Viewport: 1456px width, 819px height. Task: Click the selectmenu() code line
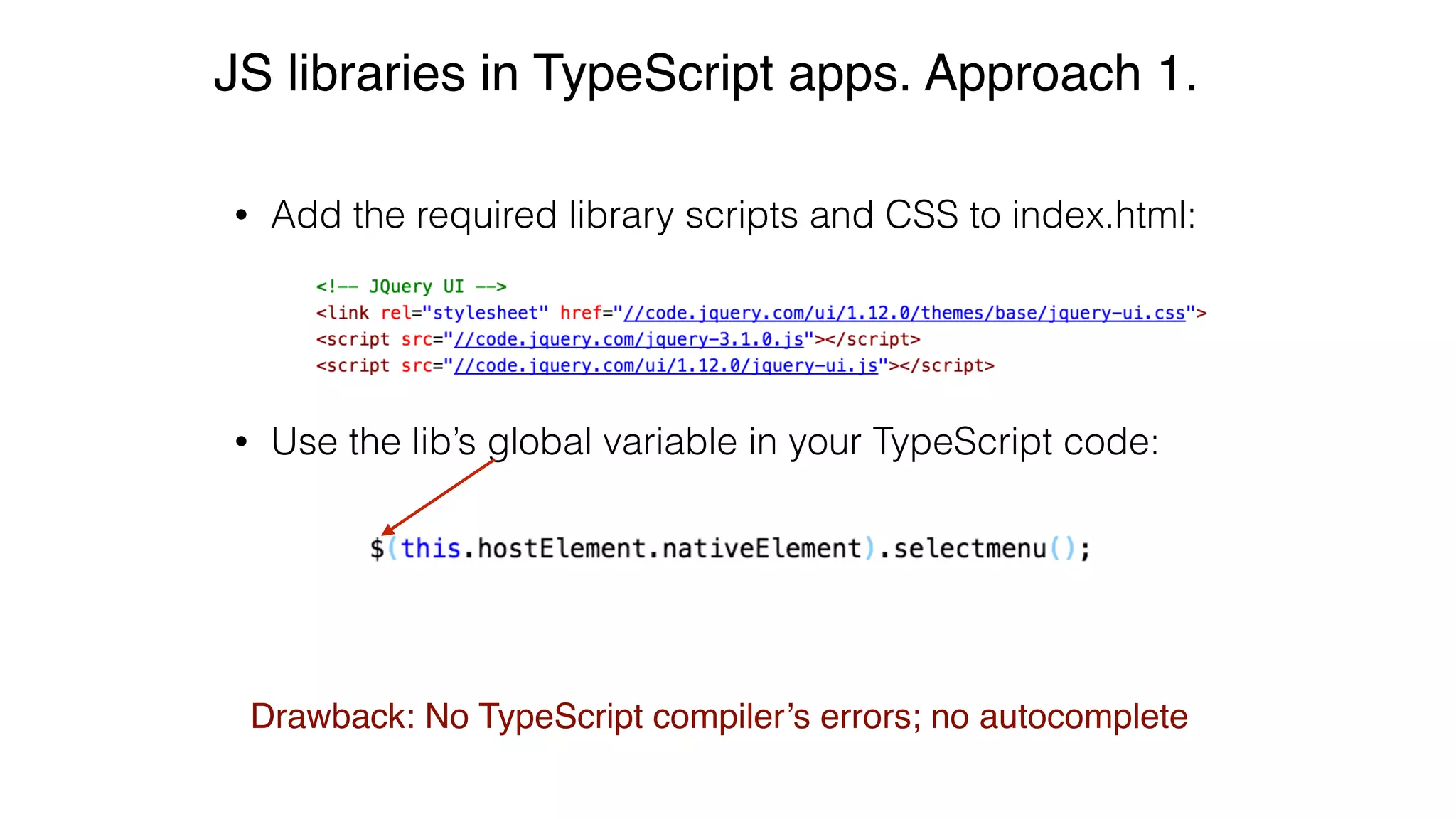click(730, 549)
